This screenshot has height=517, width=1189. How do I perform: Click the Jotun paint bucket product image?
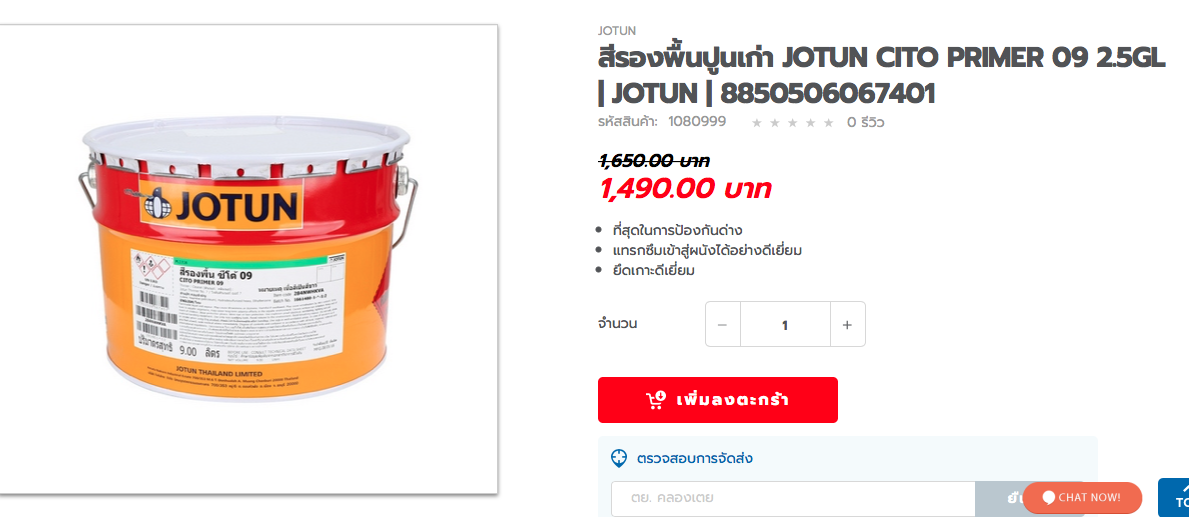coord(249,260)
